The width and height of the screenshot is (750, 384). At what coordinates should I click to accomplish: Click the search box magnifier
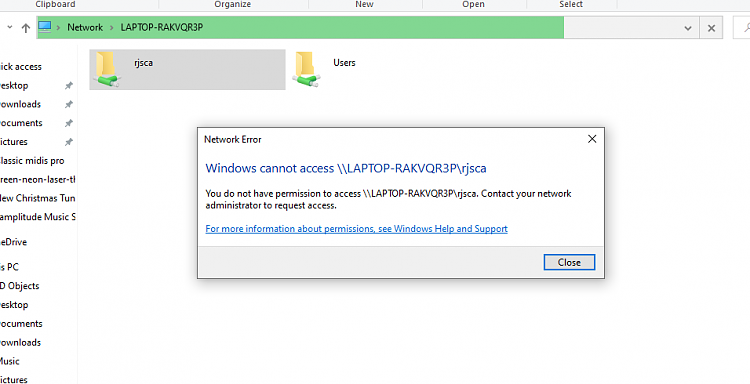pyautogui.click(x=747, y=28)
